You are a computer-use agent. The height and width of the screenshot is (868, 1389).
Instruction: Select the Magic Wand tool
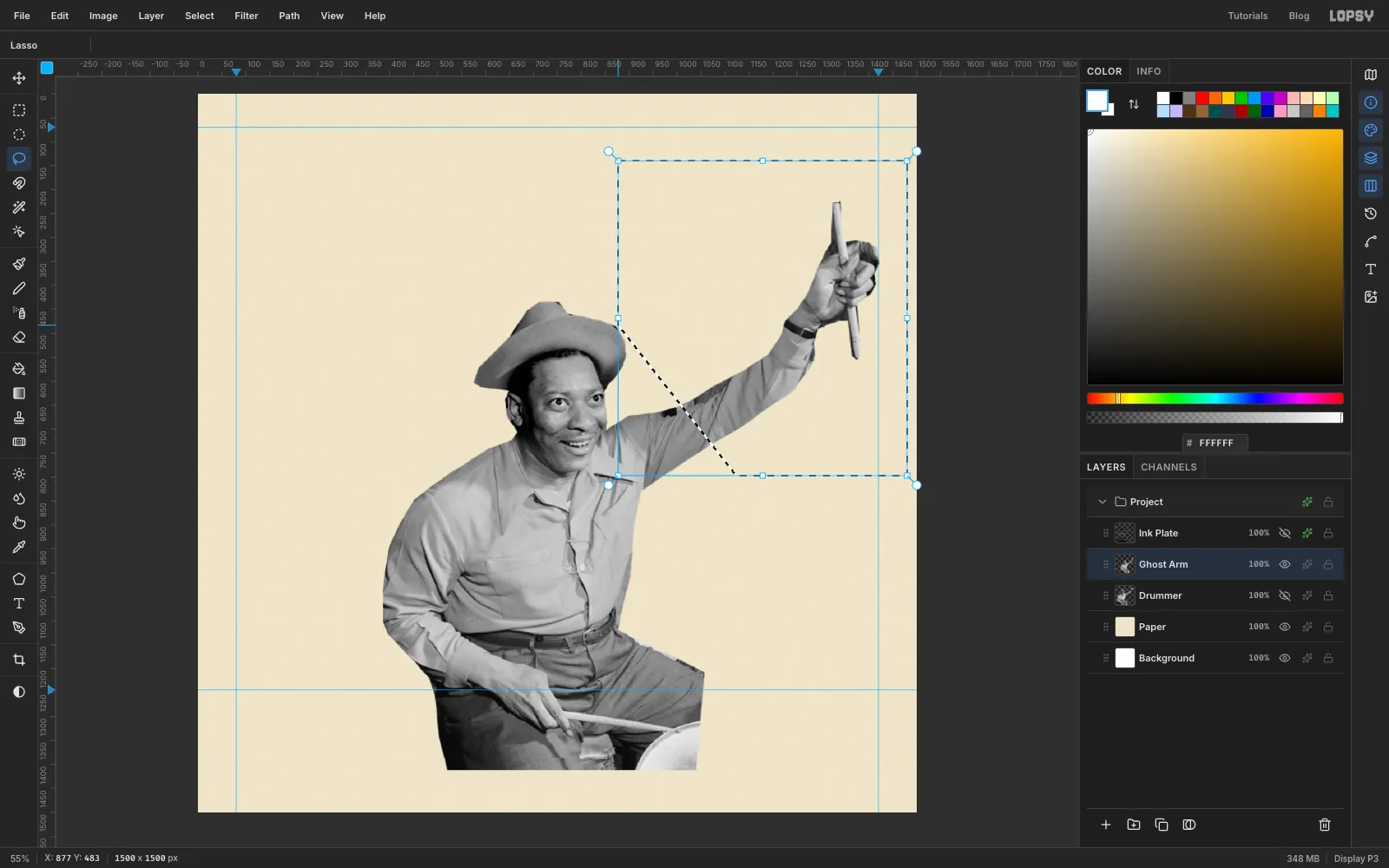click(19, 207)
